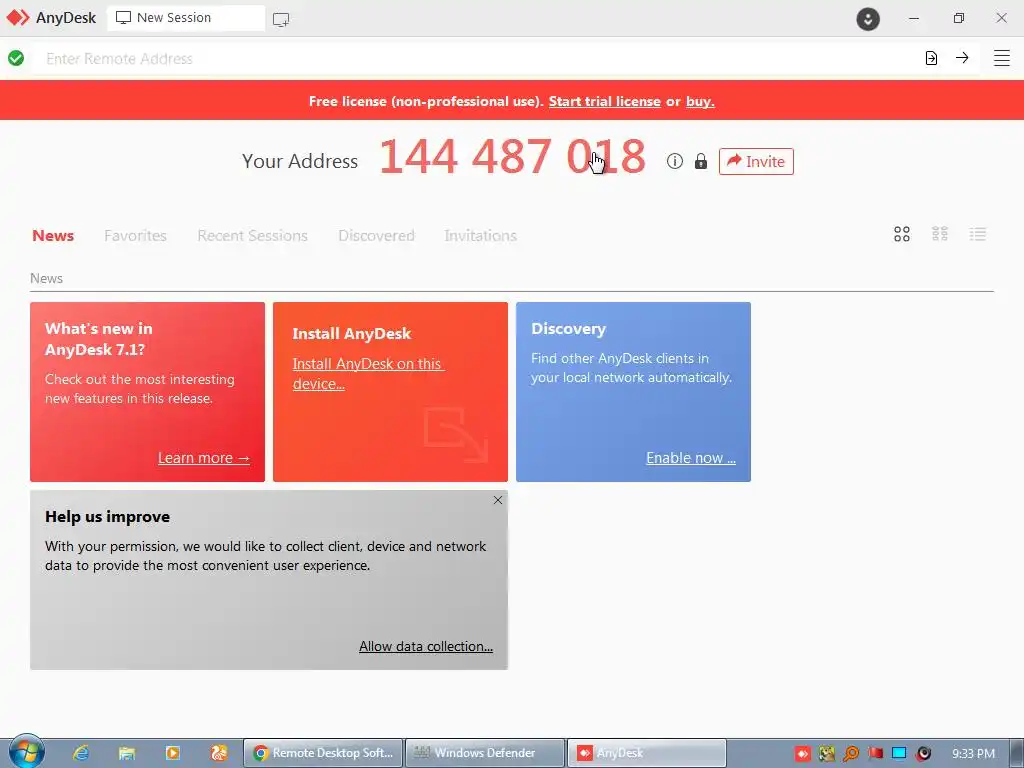
Task: Launch Internet Explorer from taskbar
Action: pyautogui.click(x=81, y=753)
